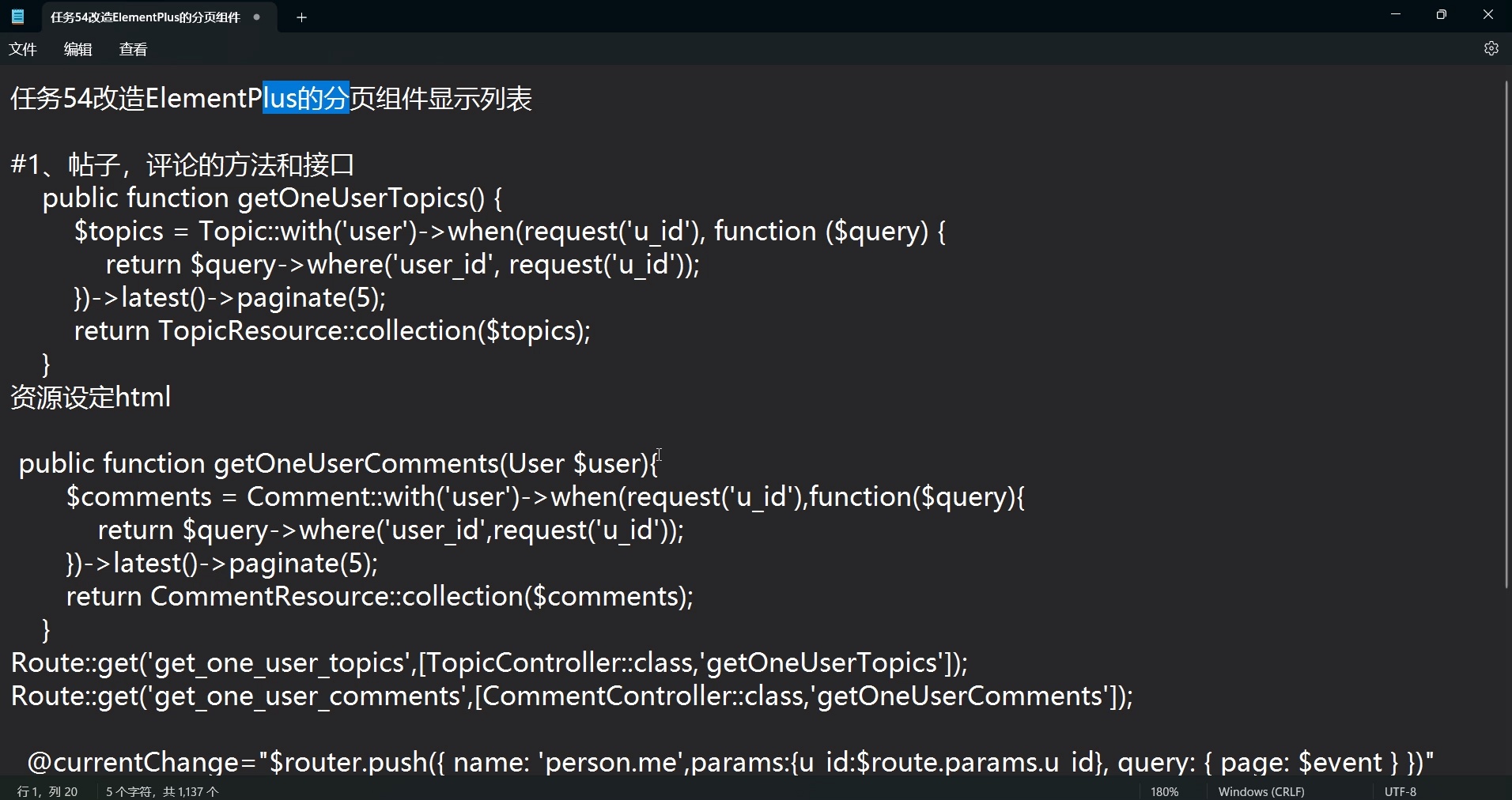Click the 行1, 列20 cursor position indicator
This screenshot has width=1512, height=800.
click(x=47, y=791)
